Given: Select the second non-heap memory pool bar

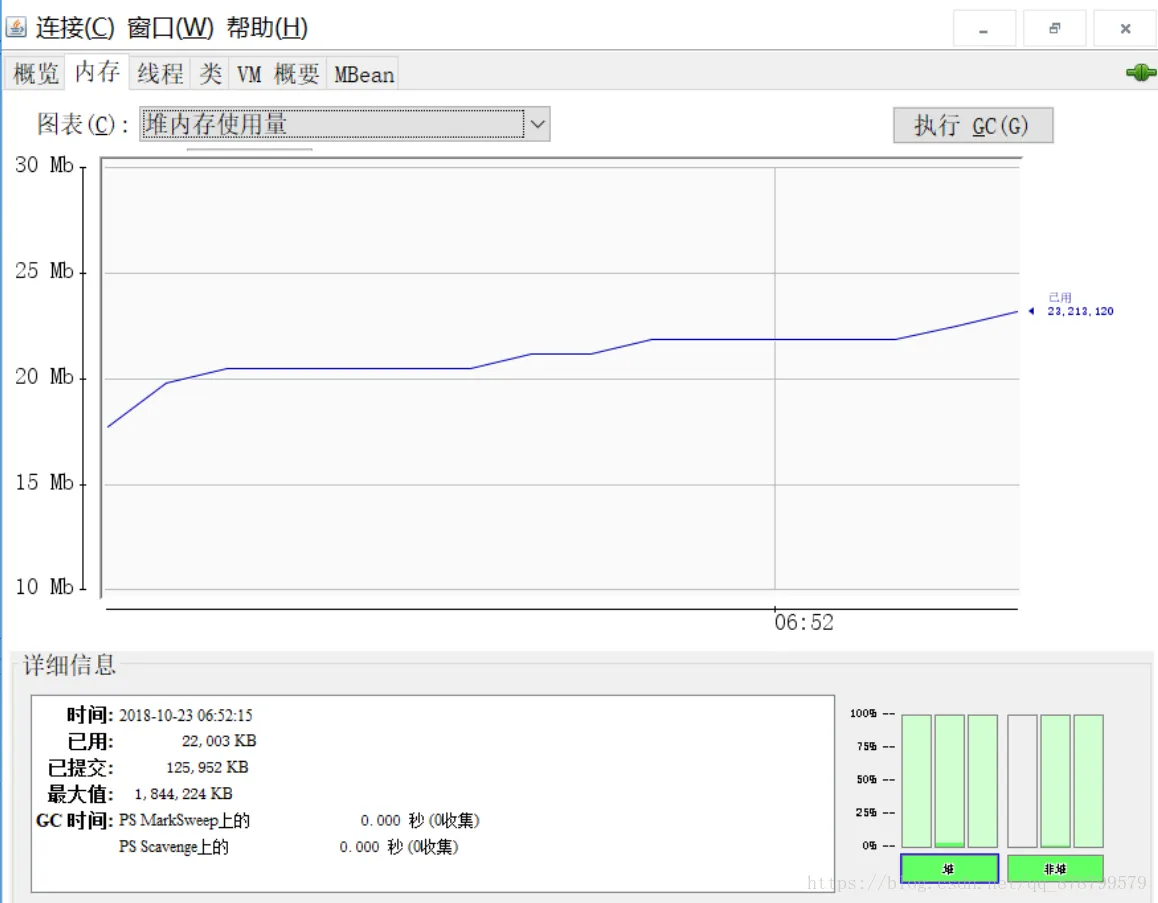Looking at the screenshot, I should pyautogui.click(x=1055, y=780).
